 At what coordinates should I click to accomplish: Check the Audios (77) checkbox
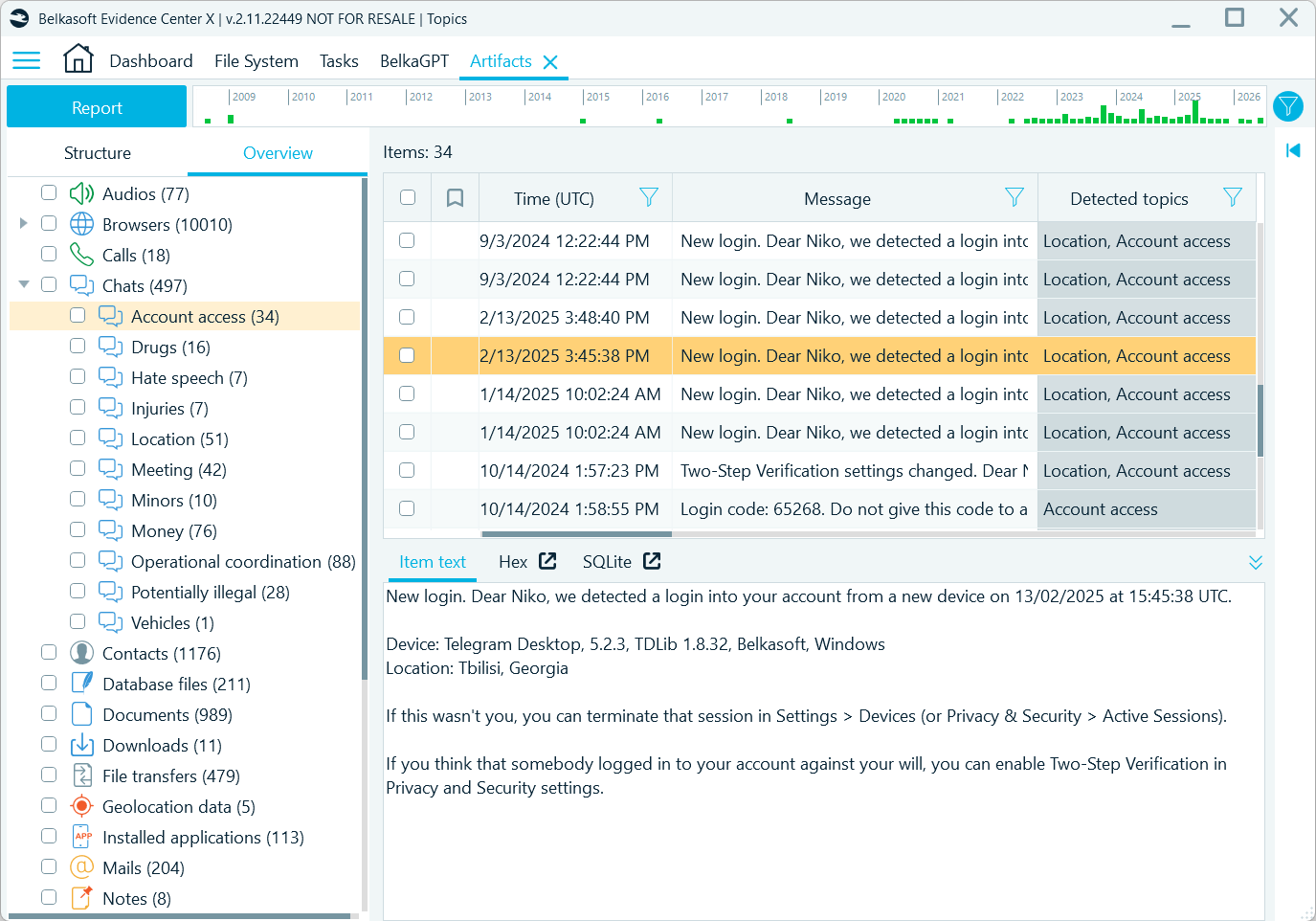click(49, 192)
